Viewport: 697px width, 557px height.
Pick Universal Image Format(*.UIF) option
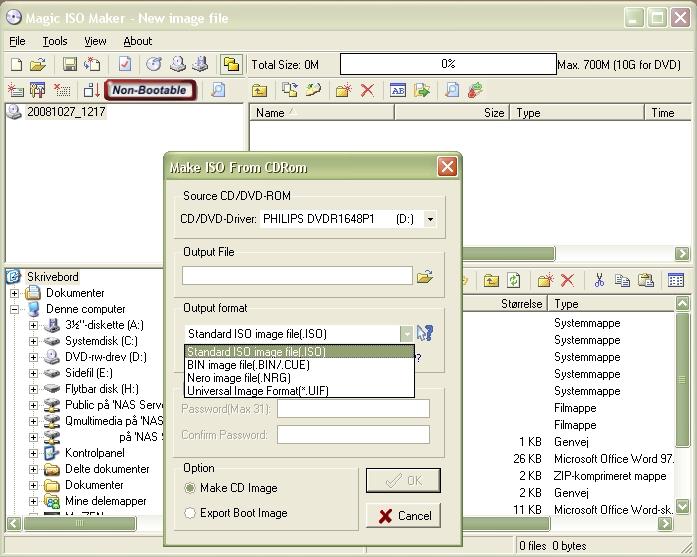pos(257,391)
